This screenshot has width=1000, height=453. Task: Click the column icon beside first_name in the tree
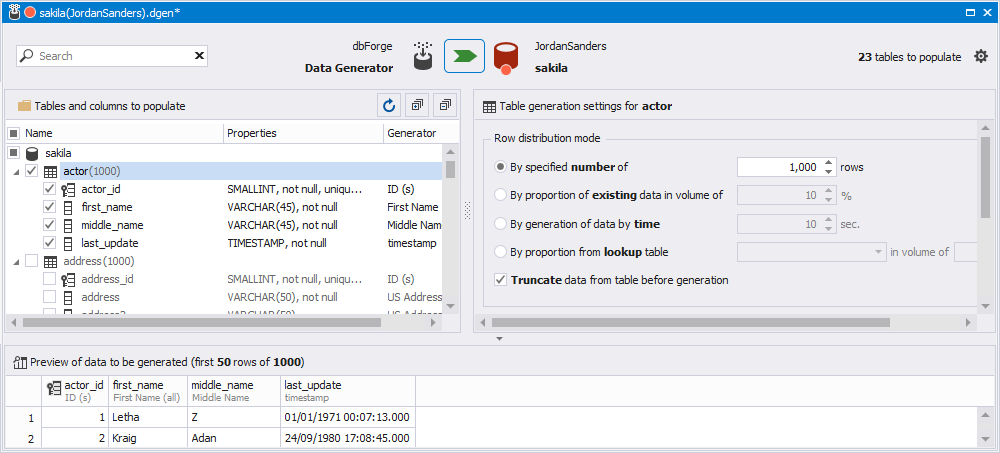(x=68, y=207)
